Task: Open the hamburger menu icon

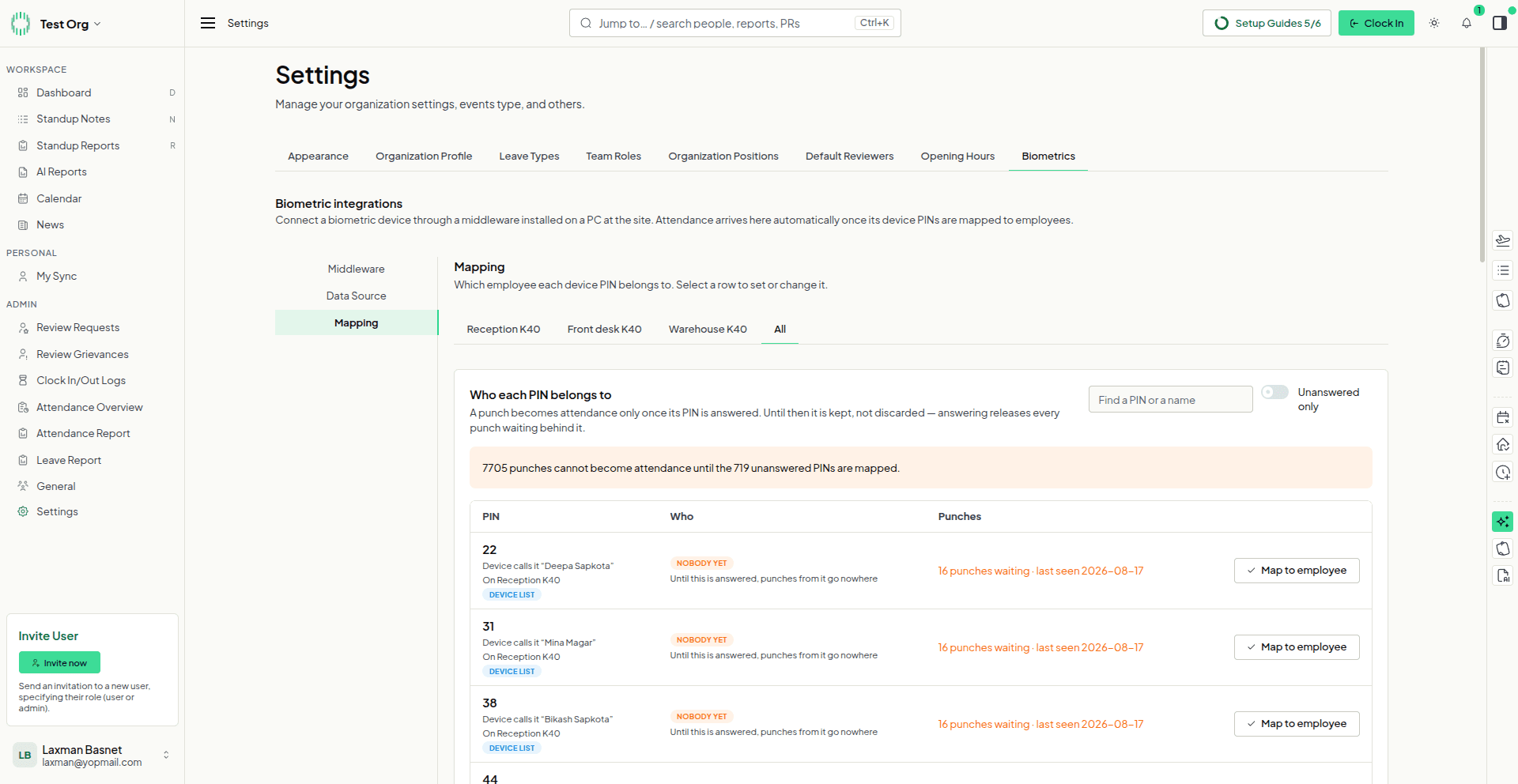Action: click(x=208, y=23)
